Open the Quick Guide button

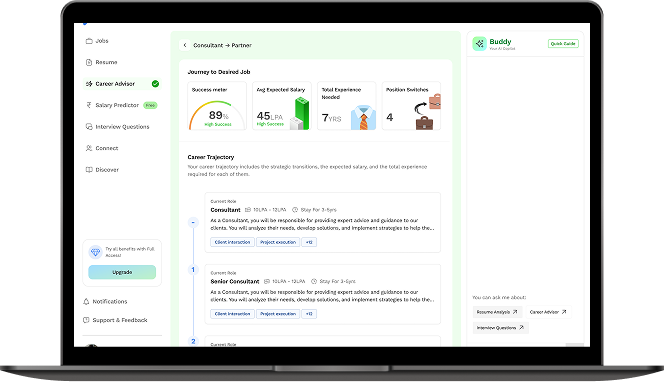[x=563, y=44]
